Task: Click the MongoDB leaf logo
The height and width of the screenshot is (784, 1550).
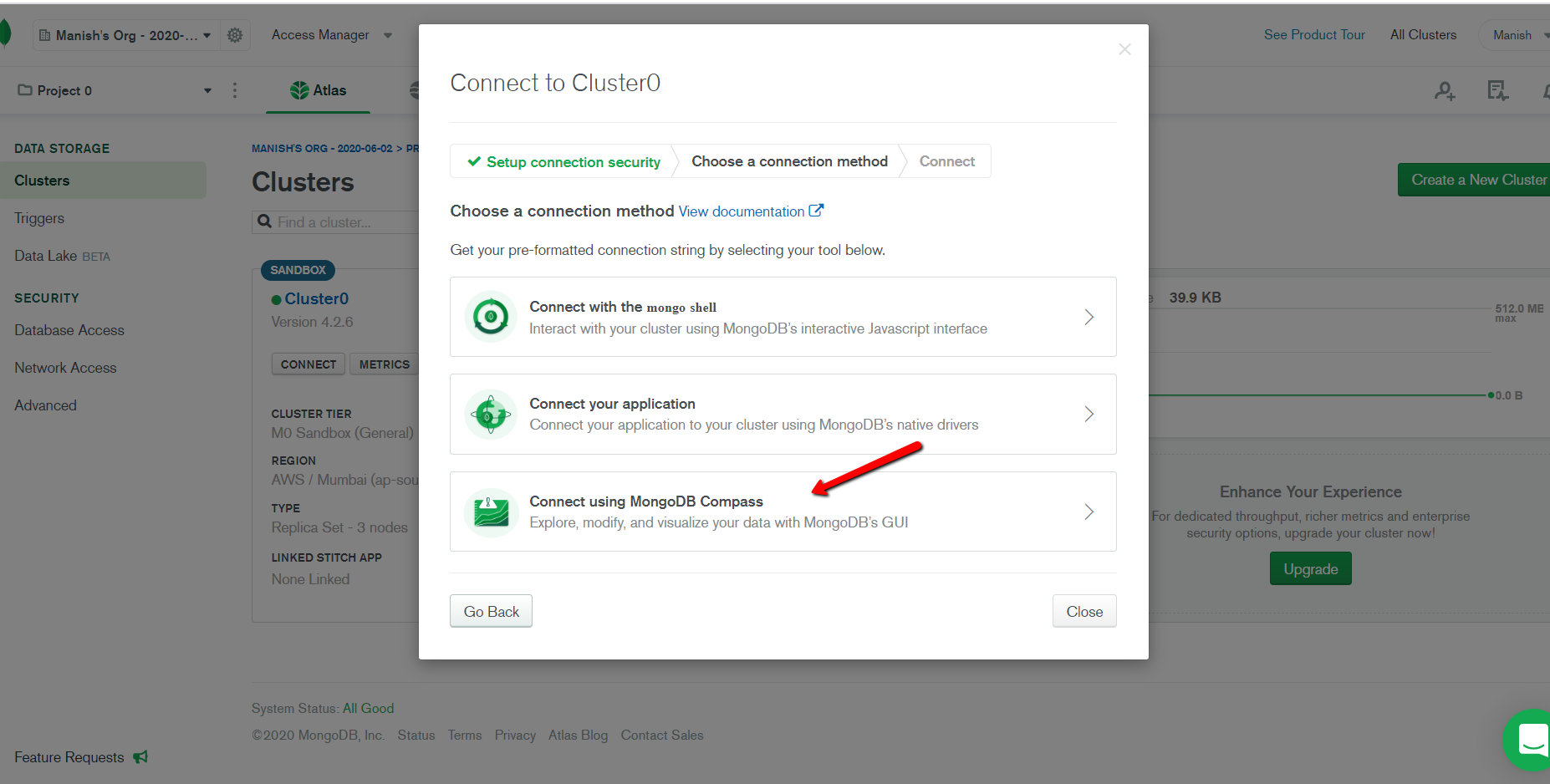Action: (5, 33)
